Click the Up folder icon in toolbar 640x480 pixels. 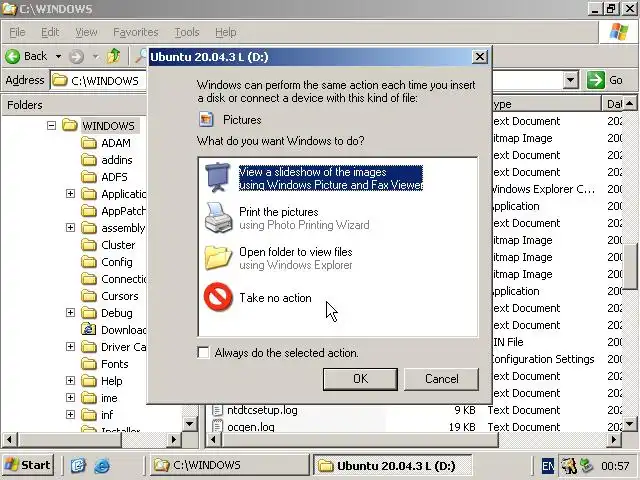point(113,56)
